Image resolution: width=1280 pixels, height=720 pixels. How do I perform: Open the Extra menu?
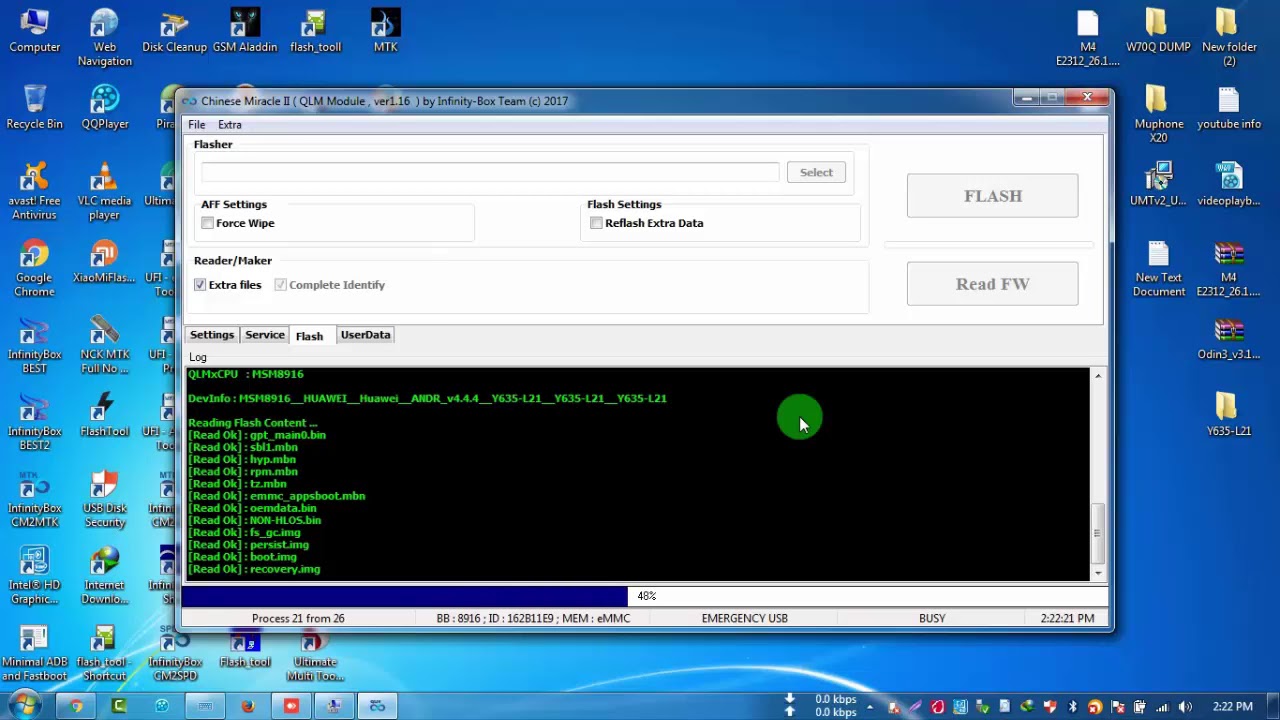[x=230, y=125]
